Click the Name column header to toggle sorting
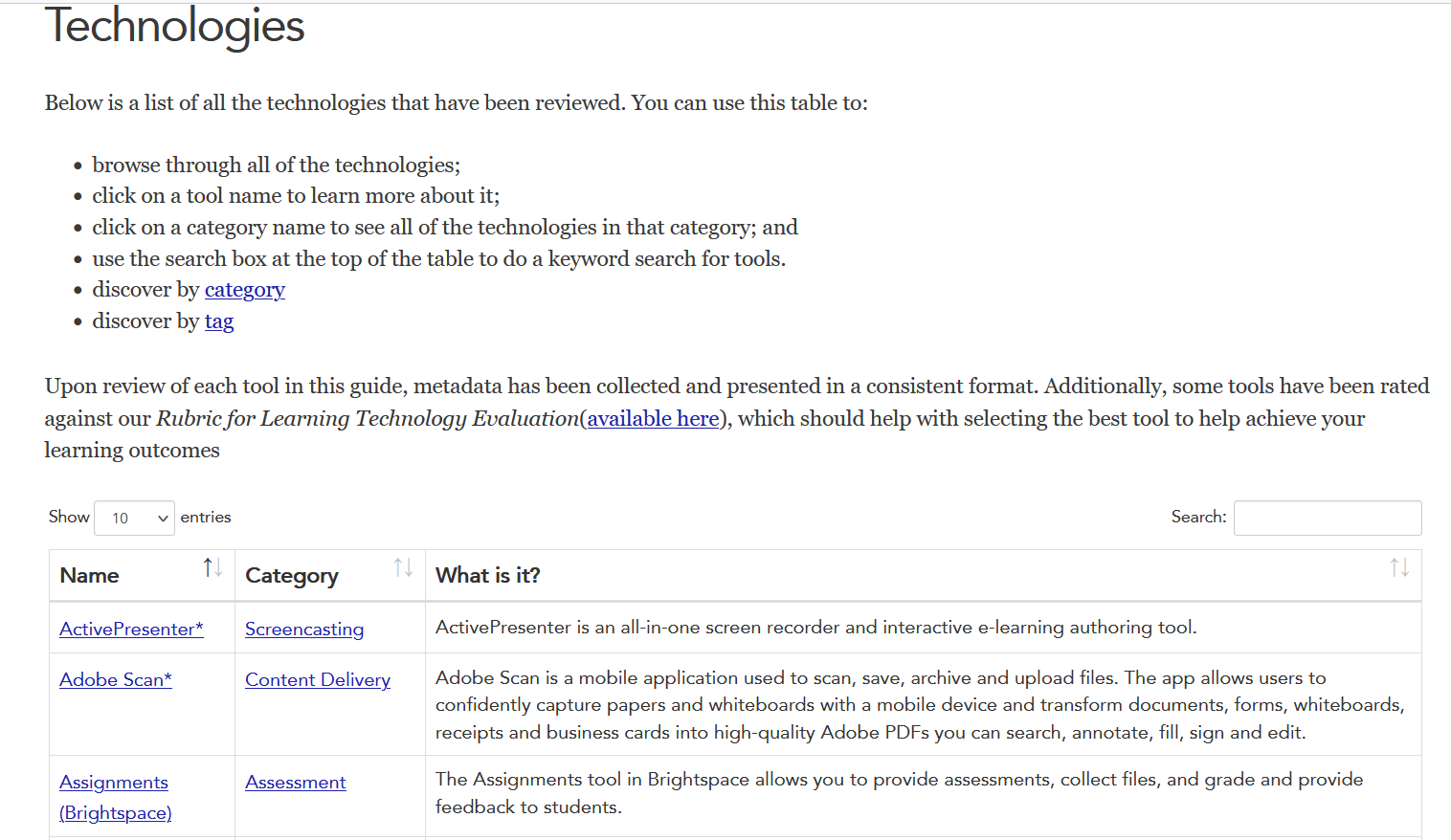 coord(89,575)
